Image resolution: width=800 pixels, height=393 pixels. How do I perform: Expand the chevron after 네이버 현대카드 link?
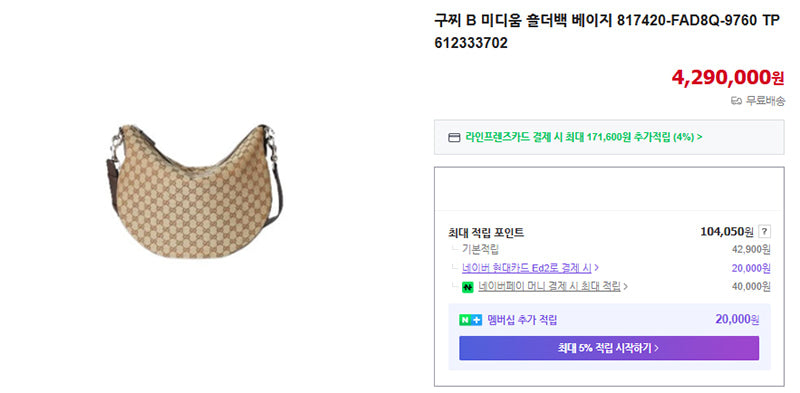pyautogui.click(x=596, y=267)
